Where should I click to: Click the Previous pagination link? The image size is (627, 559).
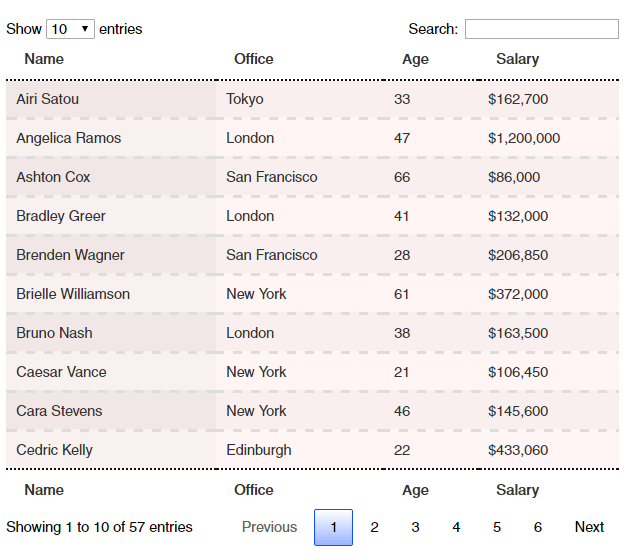[x=270, y=527]
